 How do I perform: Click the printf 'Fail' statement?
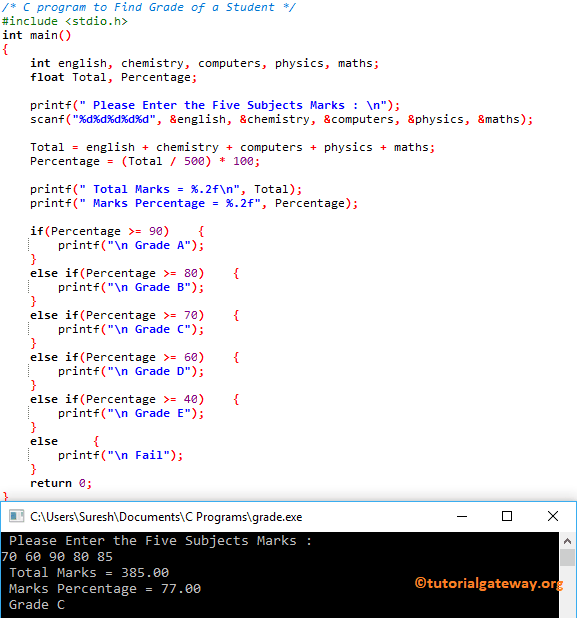(121, 455)
